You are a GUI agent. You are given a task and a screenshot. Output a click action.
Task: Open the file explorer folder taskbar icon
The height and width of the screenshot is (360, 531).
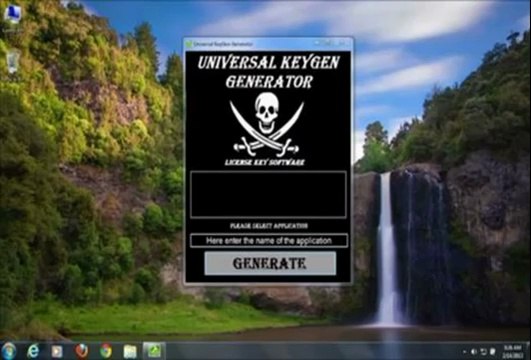tap(130, 352)
